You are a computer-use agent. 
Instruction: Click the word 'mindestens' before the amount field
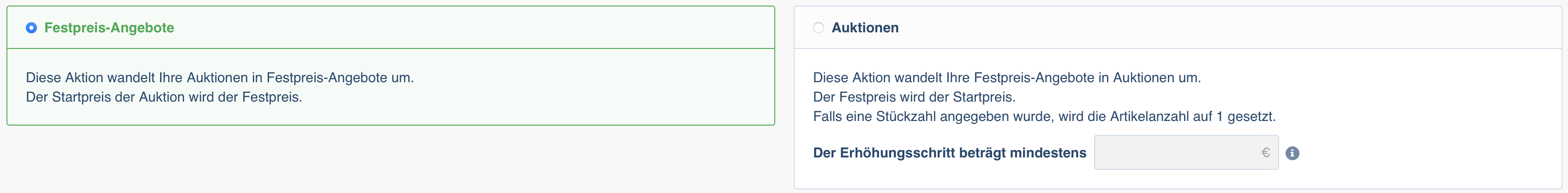[x=1048, y=153]
